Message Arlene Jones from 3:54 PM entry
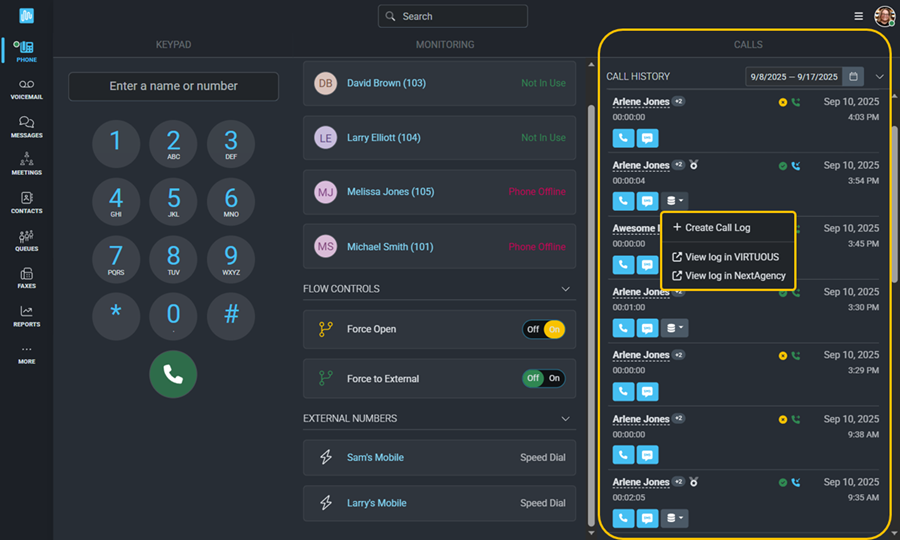The width and height of the screenshot is (900, 540). [647, 201]
